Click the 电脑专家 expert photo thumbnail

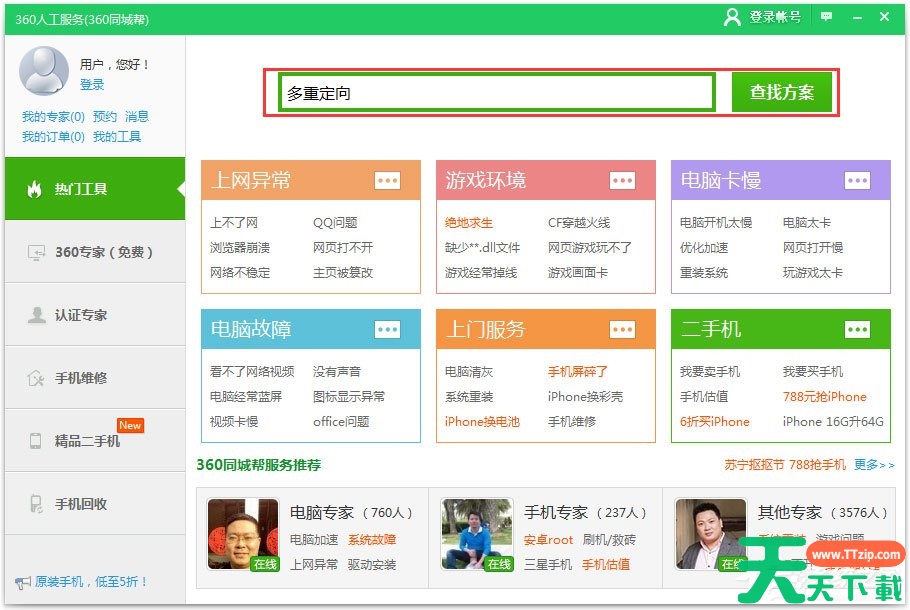pyautogui.click(x=242, y=534)
